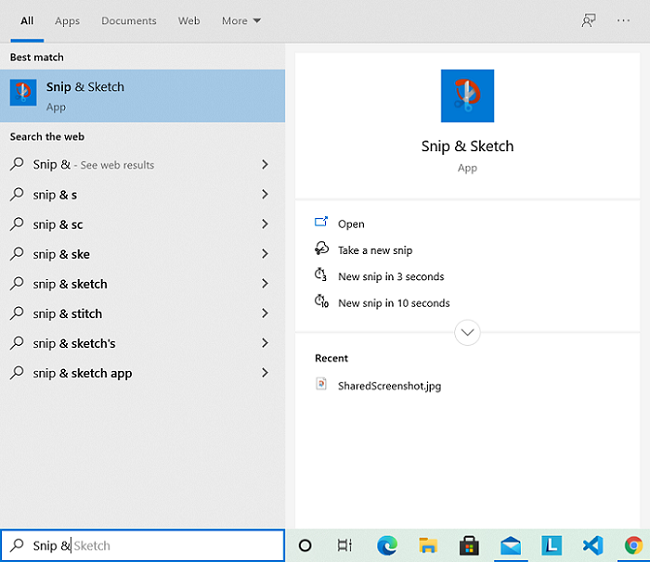The width and height of the screenshot is (650, 562).
Task: Launch Visual Studio Code from taskbar
Action: tap(592, 545)
